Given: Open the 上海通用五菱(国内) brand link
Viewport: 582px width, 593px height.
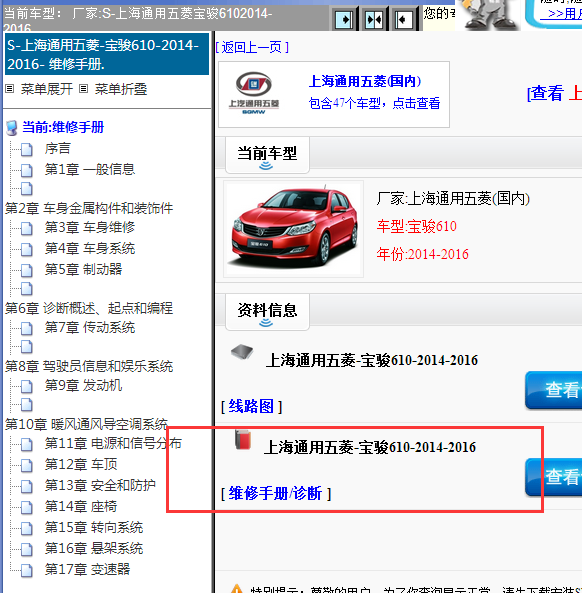Looking at the screenshot, I should (365, 81).
